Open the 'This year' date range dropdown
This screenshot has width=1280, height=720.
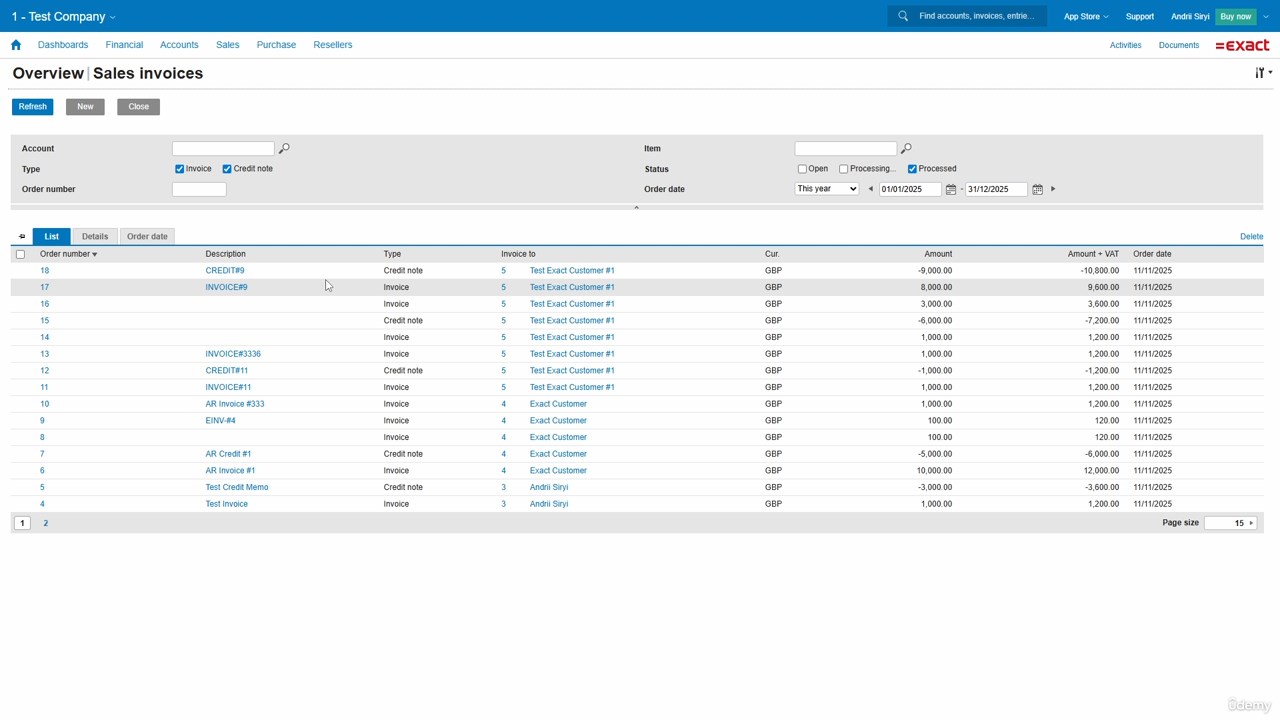click(x=826, y=189)
